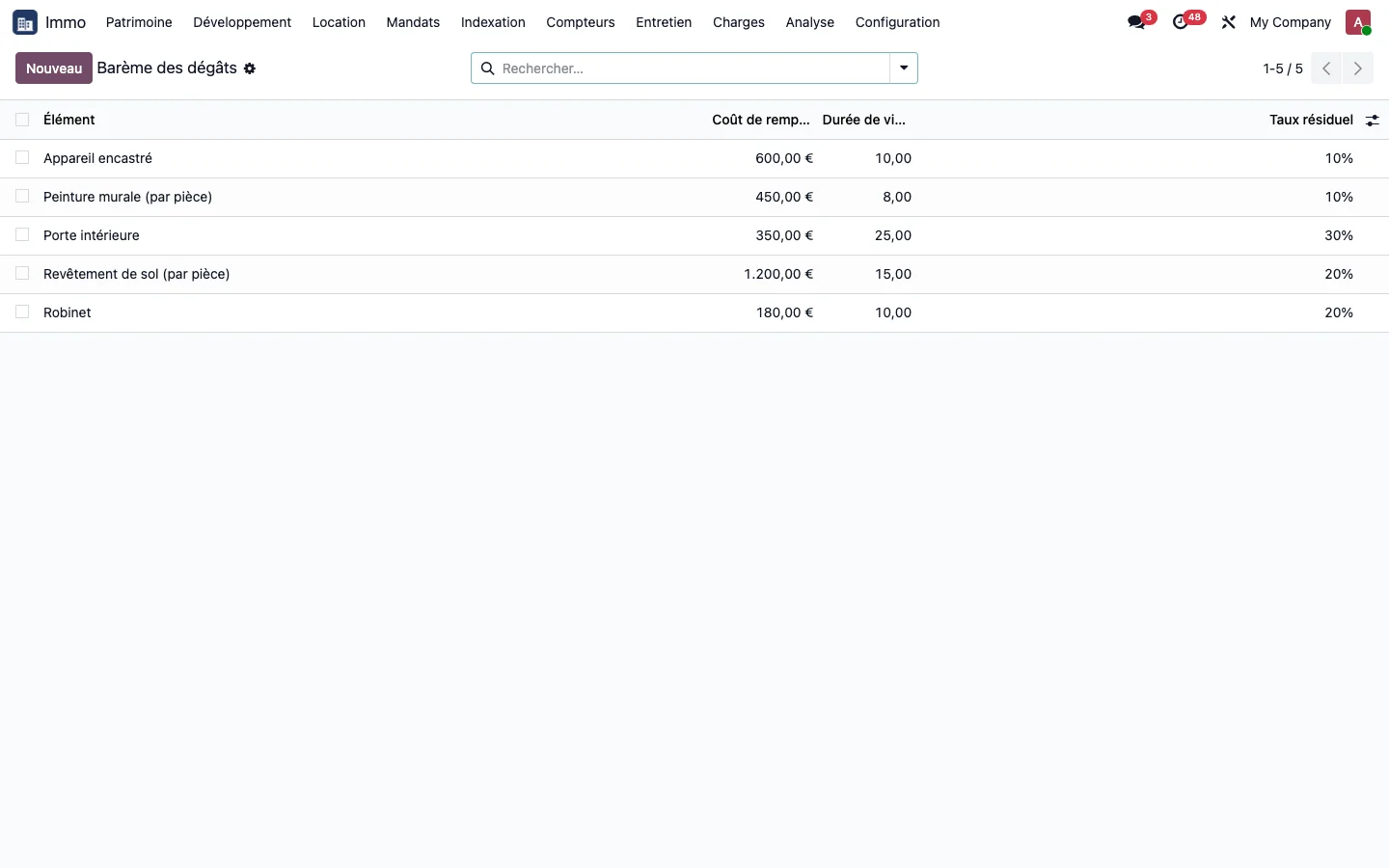This screenshot has width=1389, height=868.
Task: Expand the search options dropdown arrow
Action: point(904,68)
